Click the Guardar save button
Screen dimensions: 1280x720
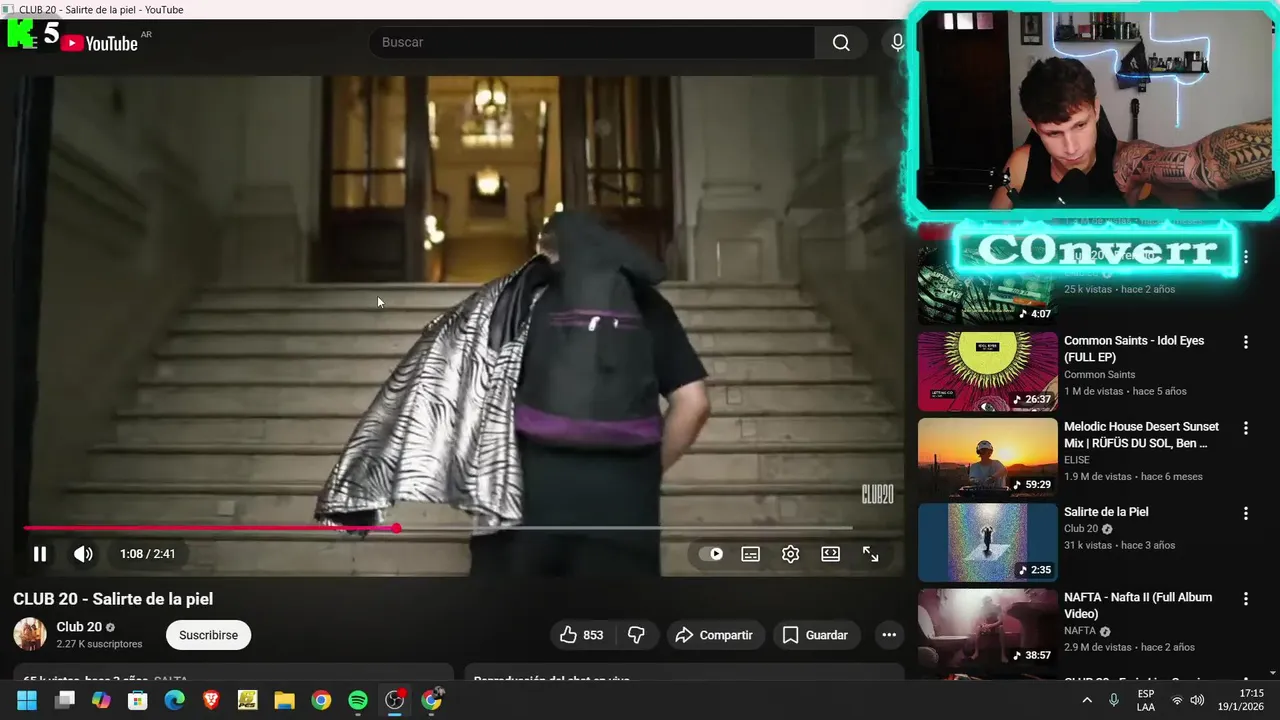pyautogui.click(x=815, y=635)
